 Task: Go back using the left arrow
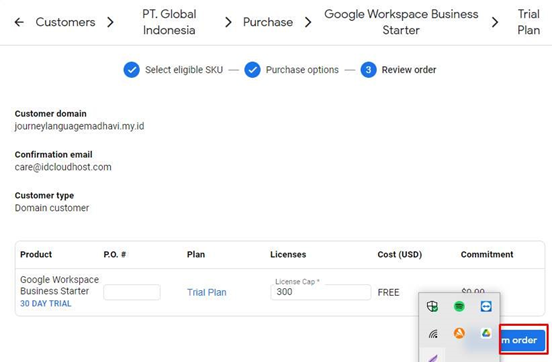click(x=19, y=22)
